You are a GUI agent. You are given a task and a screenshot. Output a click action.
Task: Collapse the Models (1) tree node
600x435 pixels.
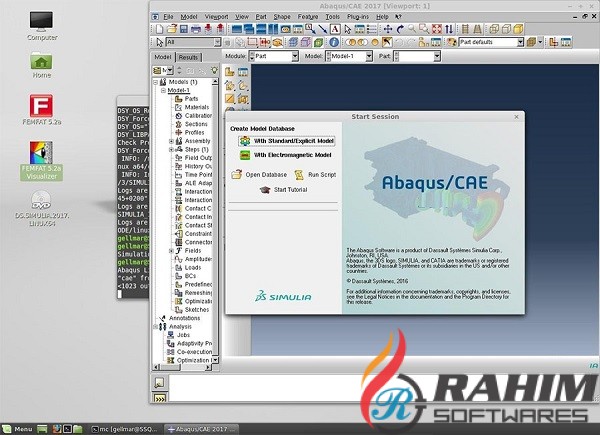[155, 82]
